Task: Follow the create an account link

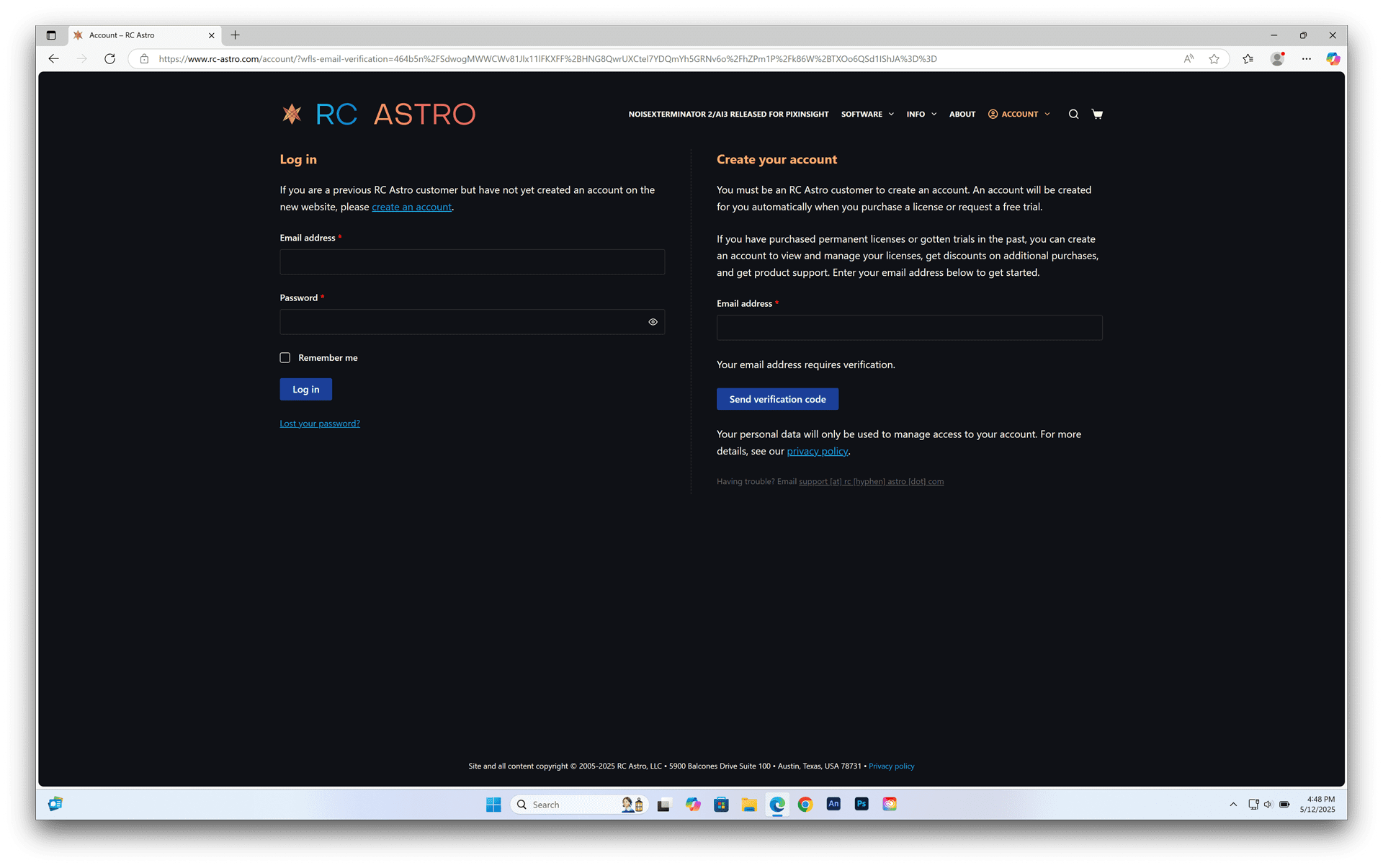Action: coord(411,207)
